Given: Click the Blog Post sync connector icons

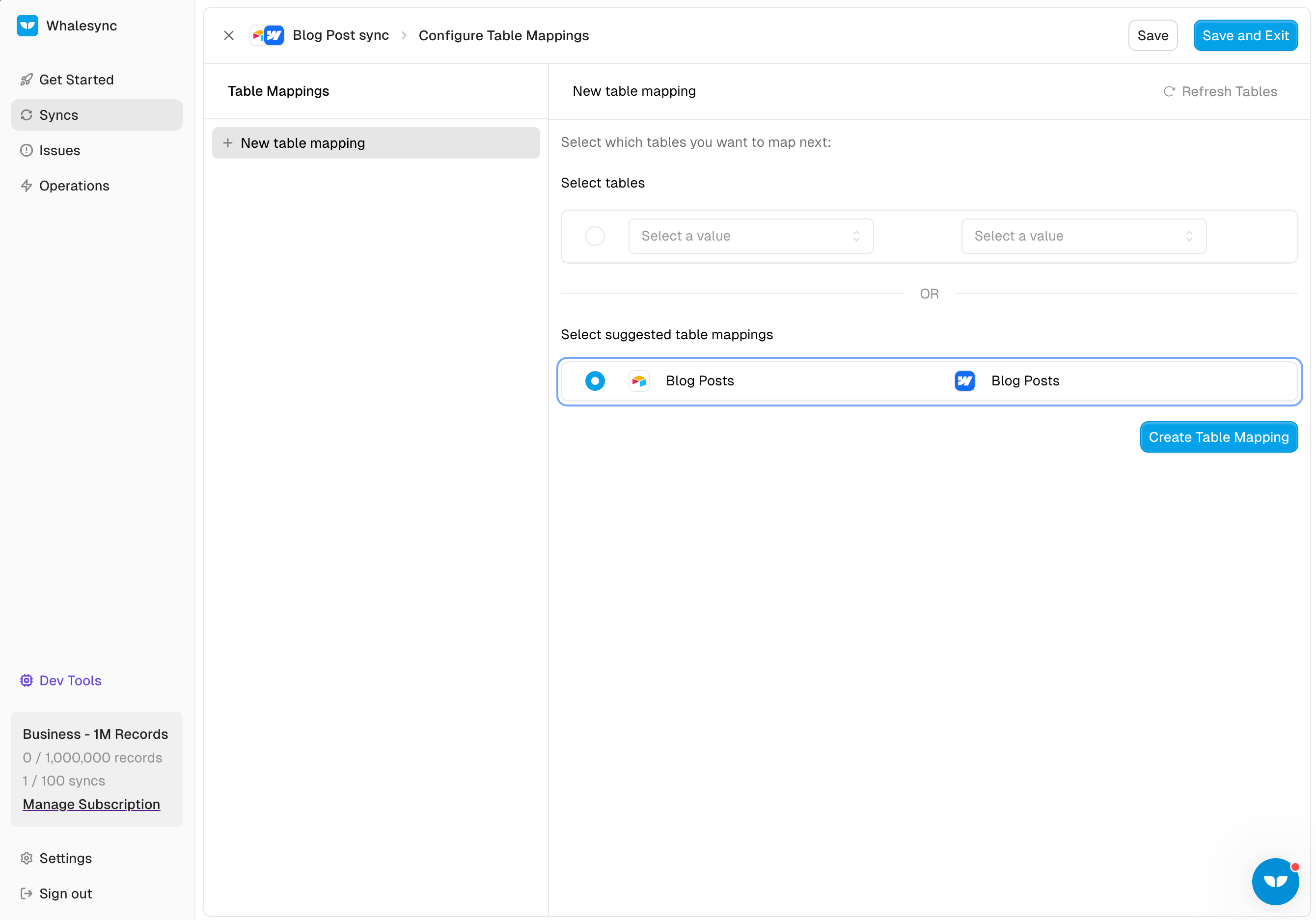Looking at the screenshot, I should click(x=267, y=35).
